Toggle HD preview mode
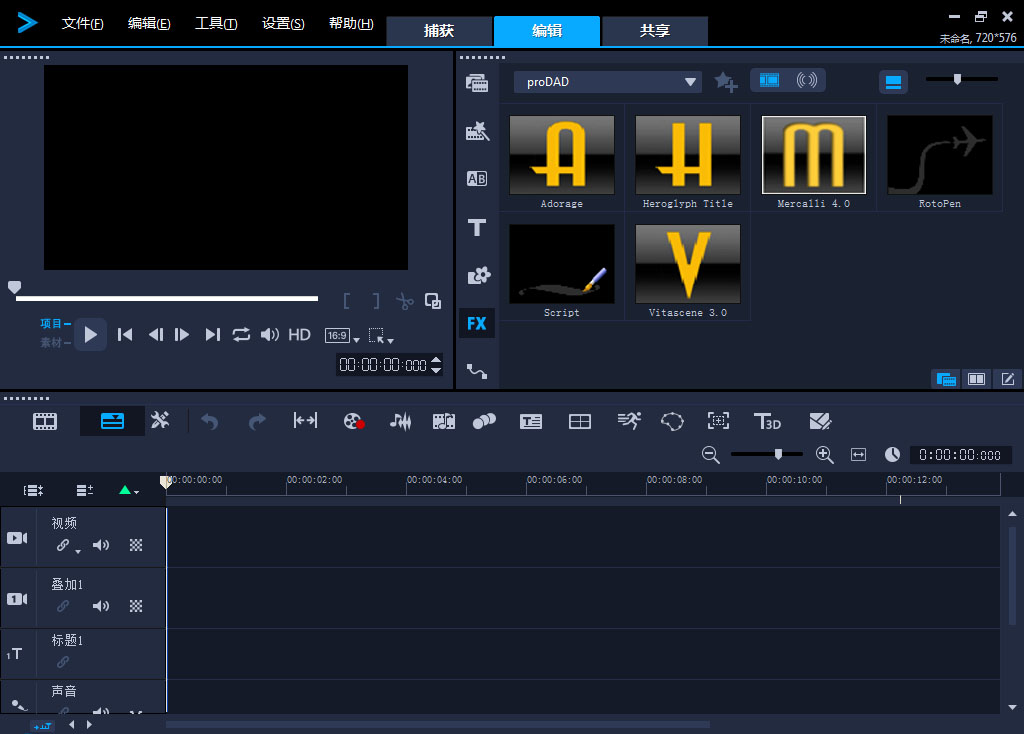The width and height of the screenshot is (1024, 734). pos(299,335)
